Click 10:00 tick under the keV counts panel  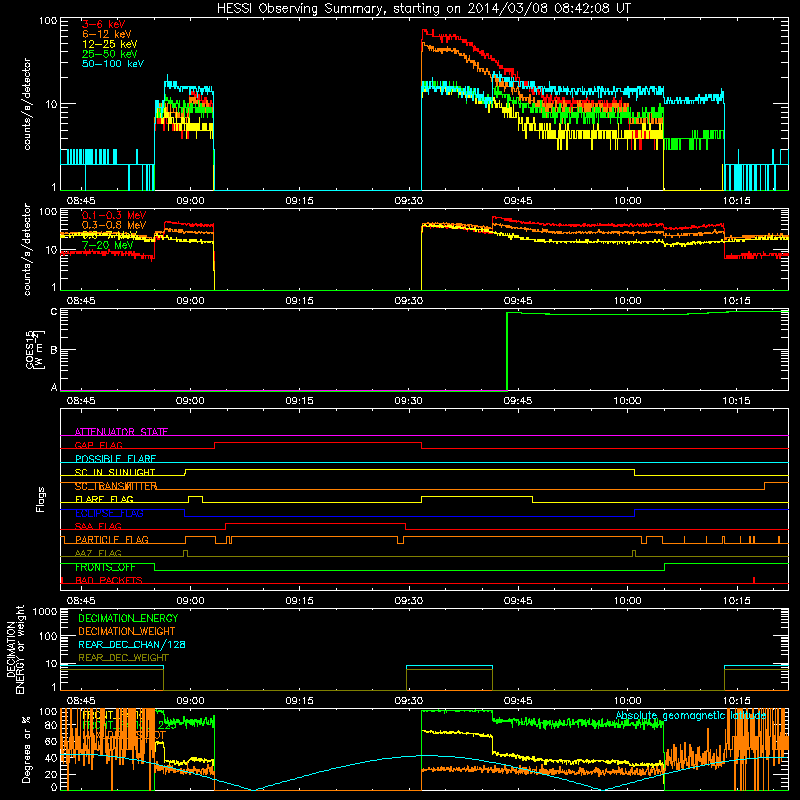627,201
